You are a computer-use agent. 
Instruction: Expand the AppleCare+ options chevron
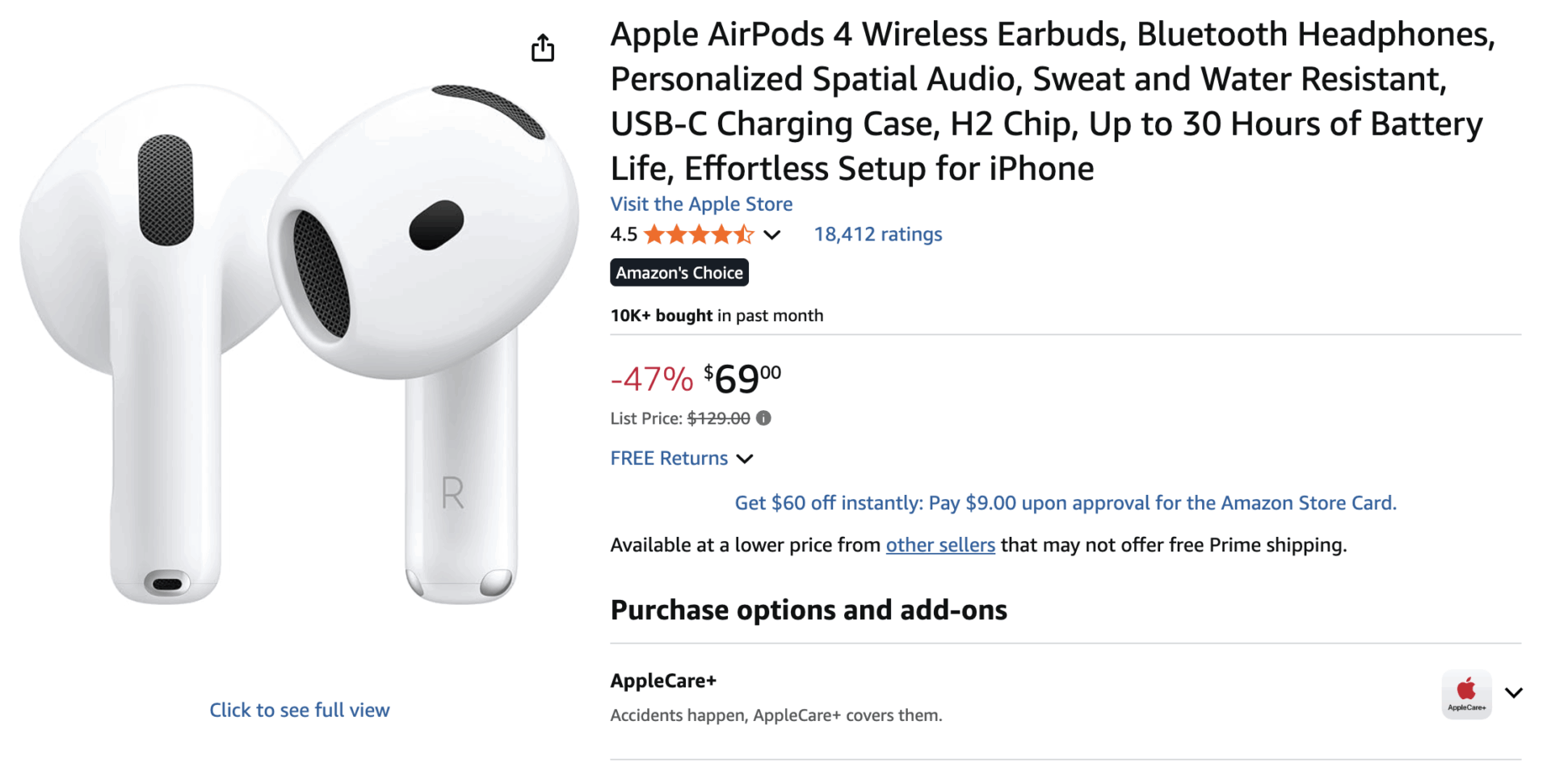(x=1514, y=692)
